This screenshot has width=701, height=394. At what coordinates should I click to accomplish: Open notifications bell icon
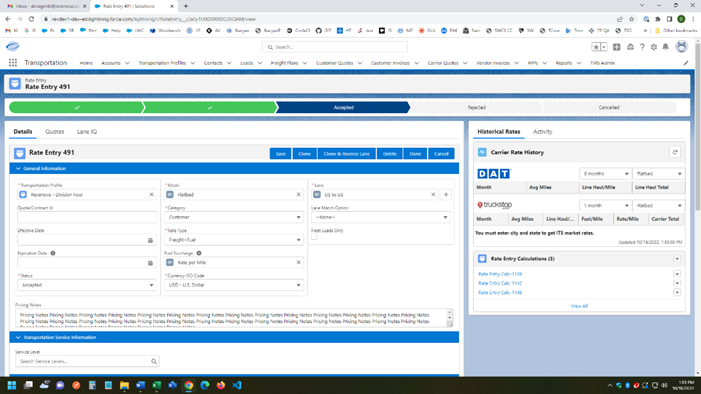(665, 47)
